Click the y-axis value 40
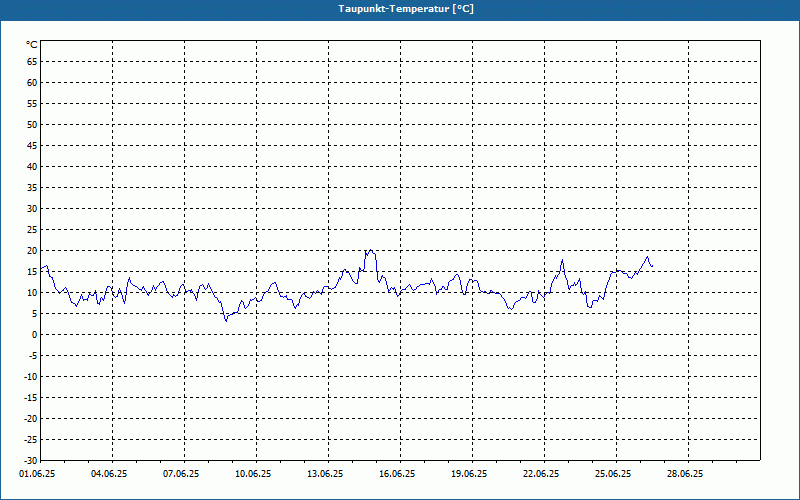Viewport: 800px width, 500px height. tap(32, 167)
